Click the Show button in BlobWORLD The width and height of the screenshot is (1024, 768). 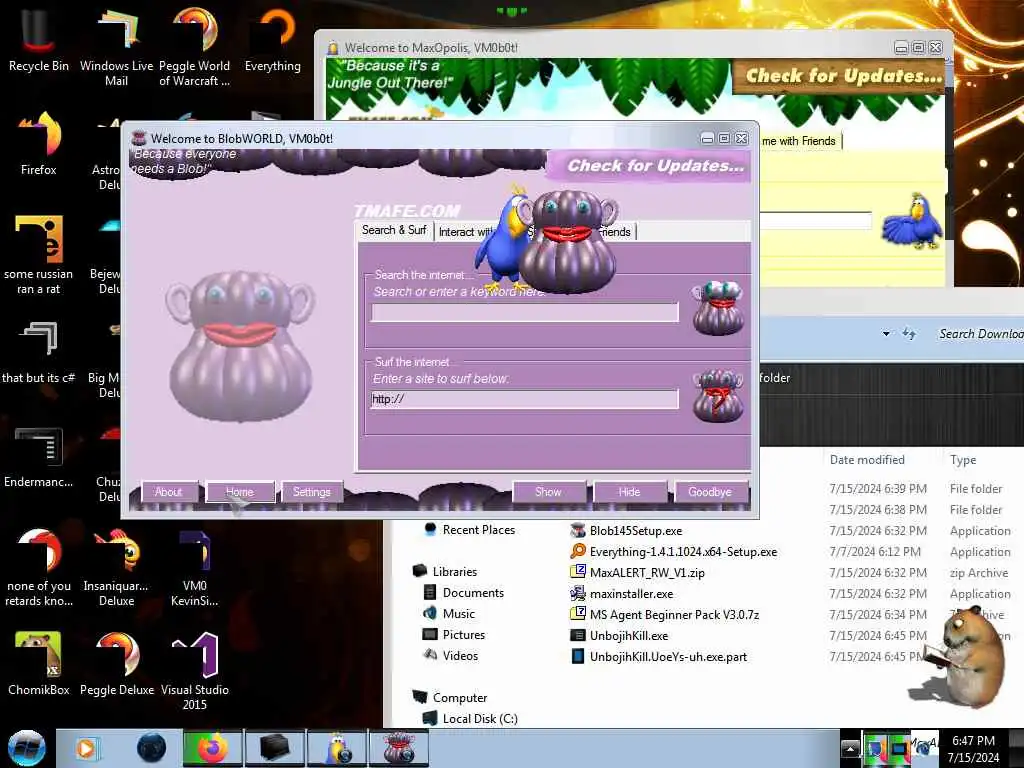pyautogui.click(x=548, y=492)
